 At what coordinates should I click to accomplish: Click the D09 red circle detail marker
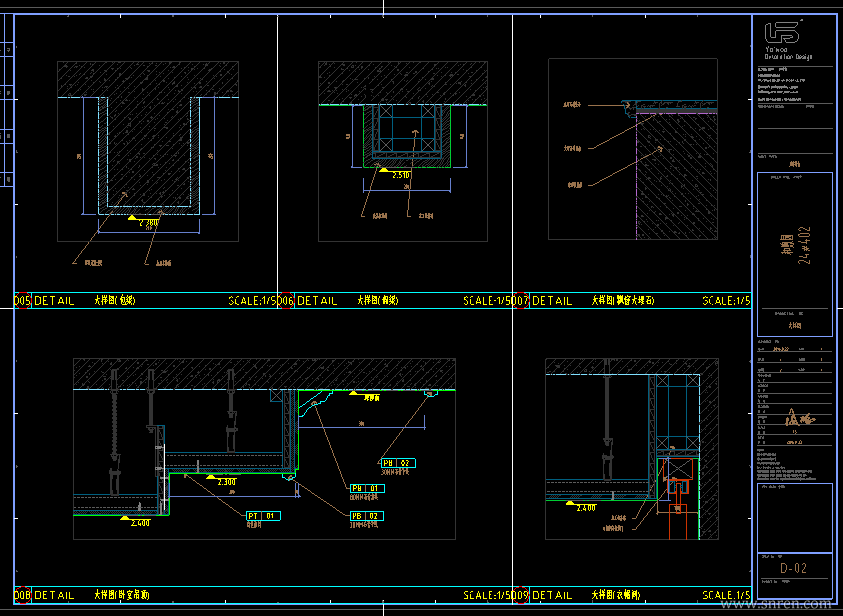[x=520, y=595]
